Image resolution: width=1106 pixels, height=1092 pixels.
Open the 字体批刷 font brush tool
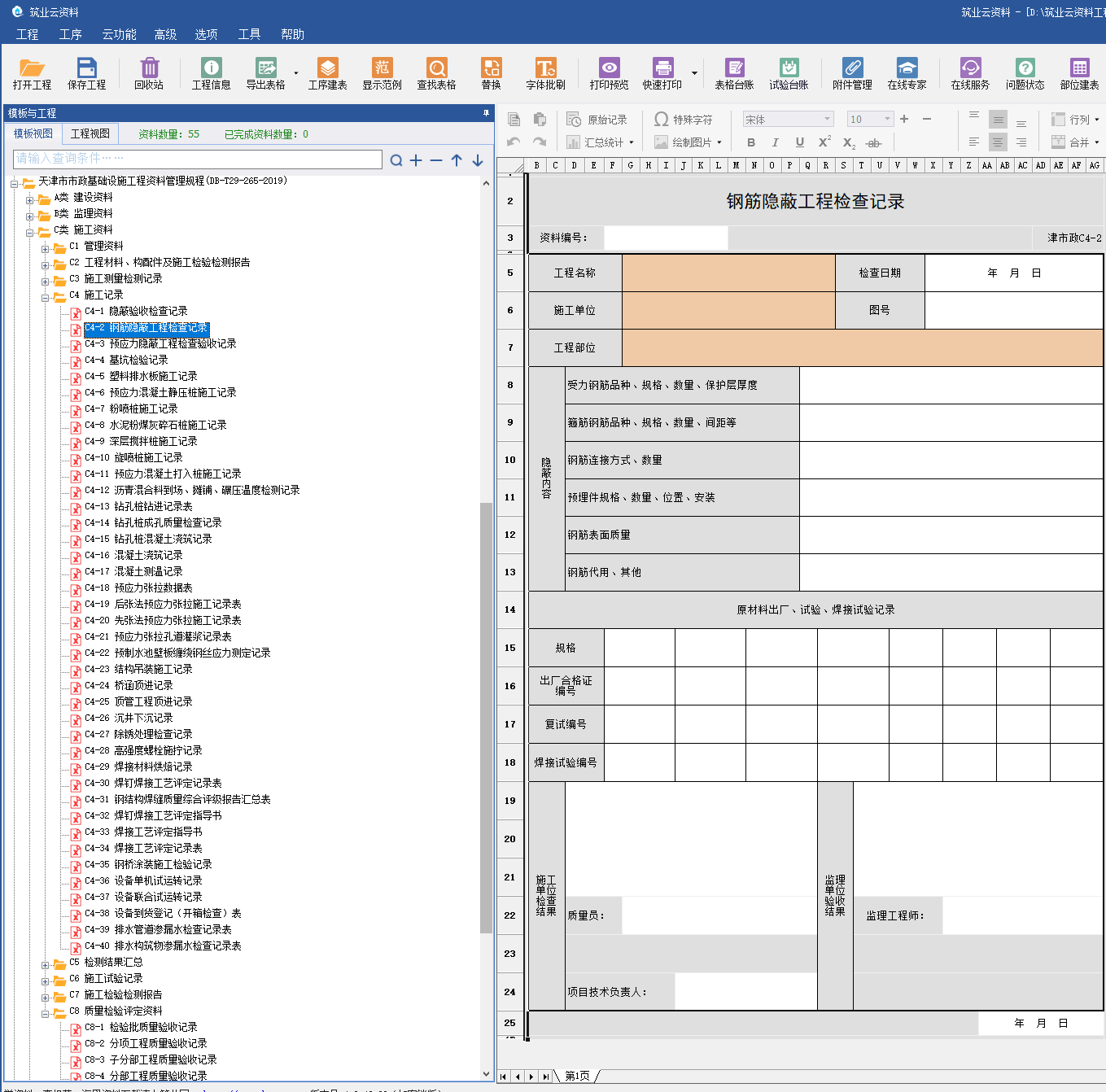(x=545, y=73)
